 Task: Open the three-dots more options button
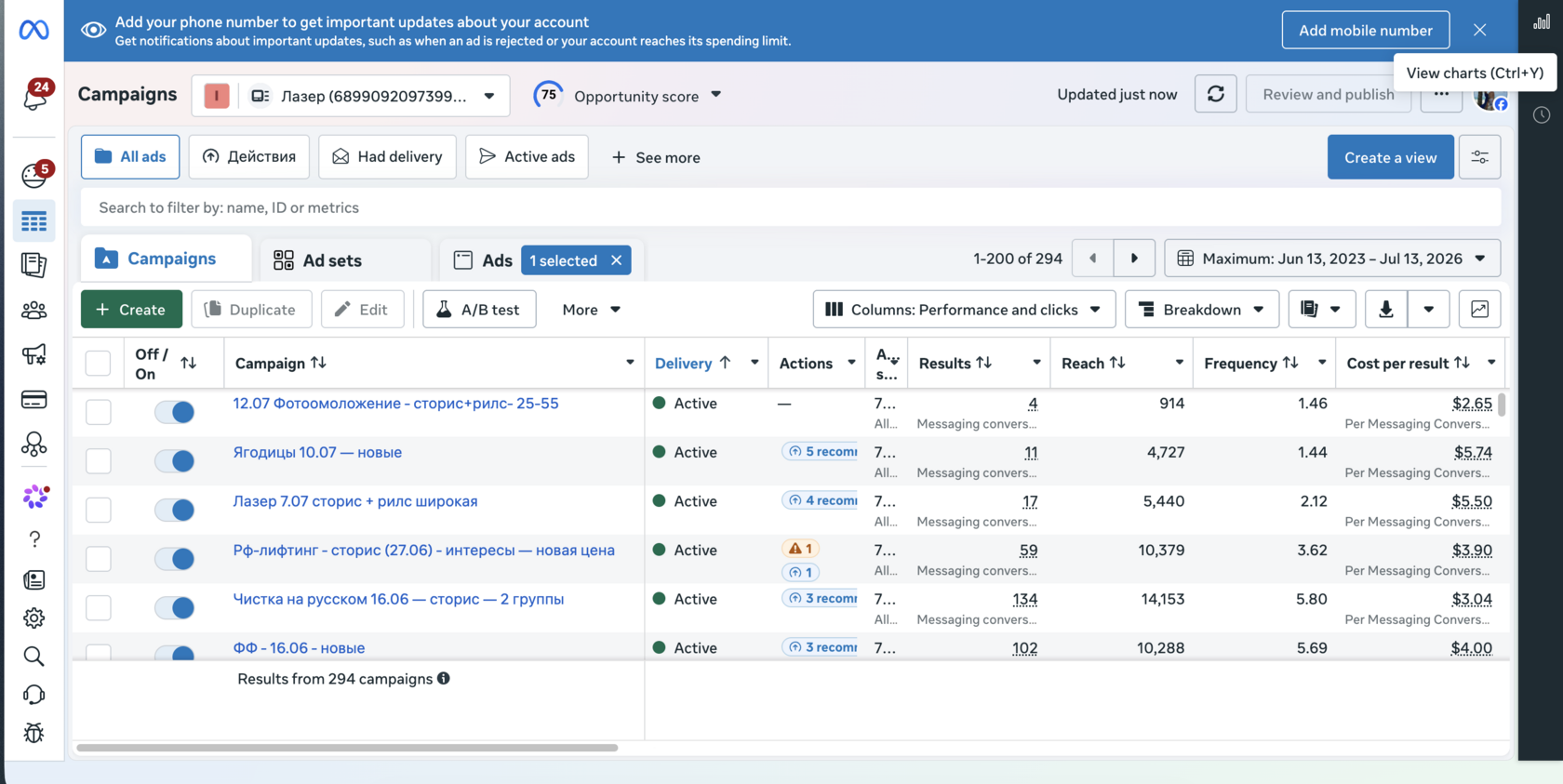pyautogui.click(x=1441, y=94)
